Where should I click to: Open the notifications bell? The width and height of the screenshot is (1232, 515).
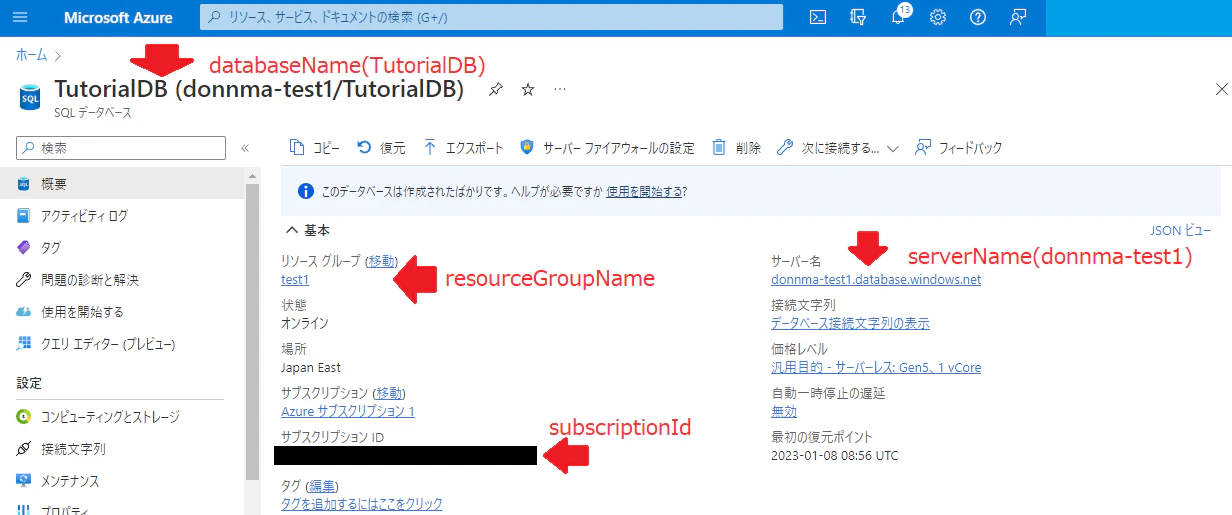[x=898, y=17]
